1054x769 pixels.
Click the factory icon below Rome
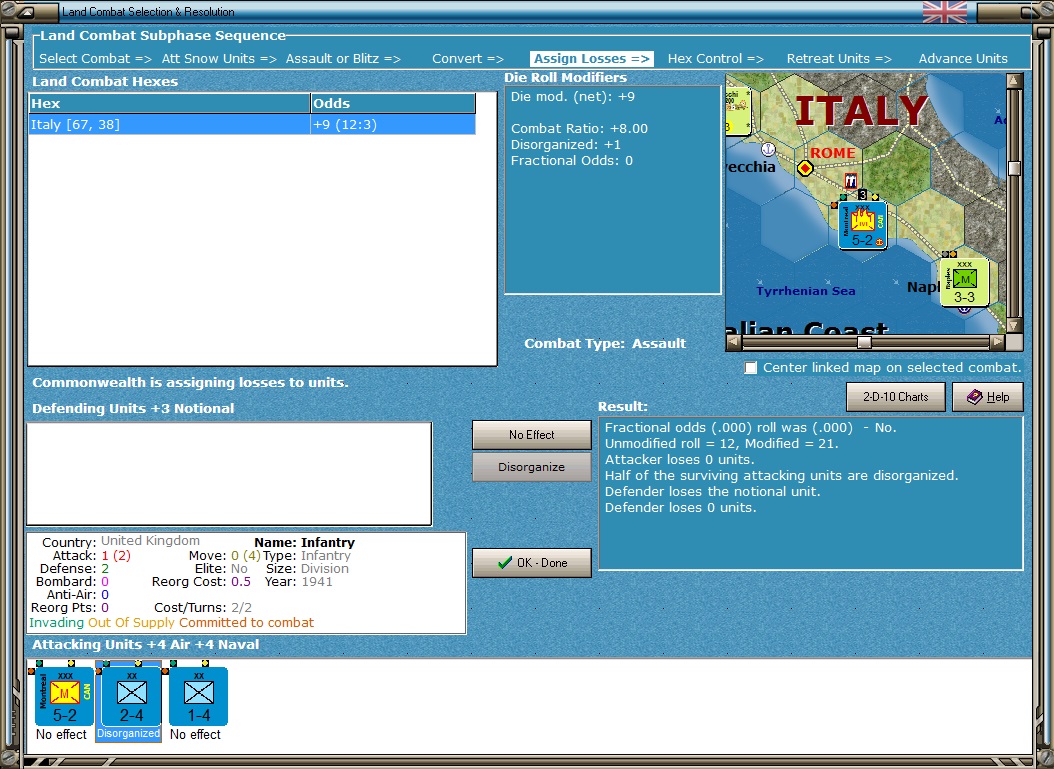click(x=850, y=180)
